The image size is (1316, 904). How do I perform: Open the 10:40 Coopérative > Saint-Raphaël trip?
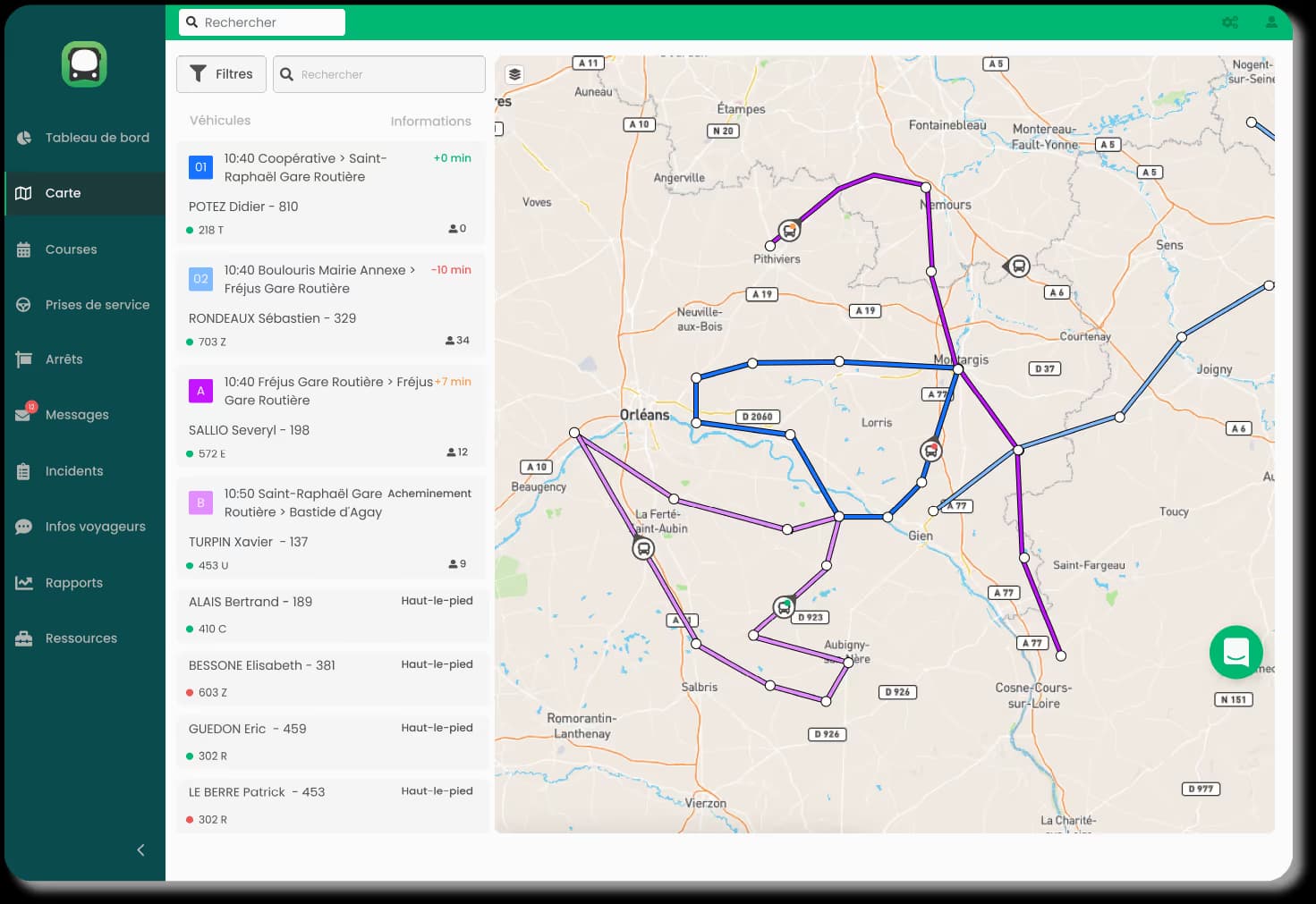305,167
